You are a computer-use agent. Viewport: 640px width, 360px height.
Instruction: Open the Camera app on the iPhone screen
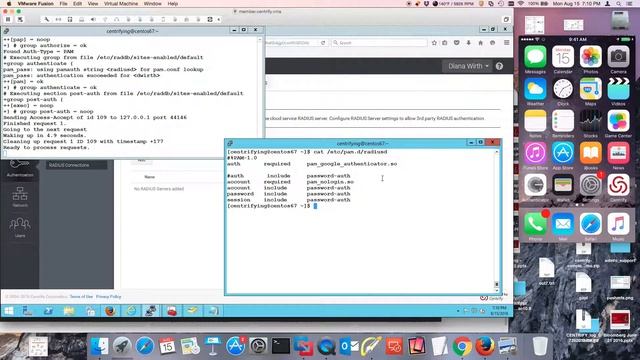click(618, 57)
